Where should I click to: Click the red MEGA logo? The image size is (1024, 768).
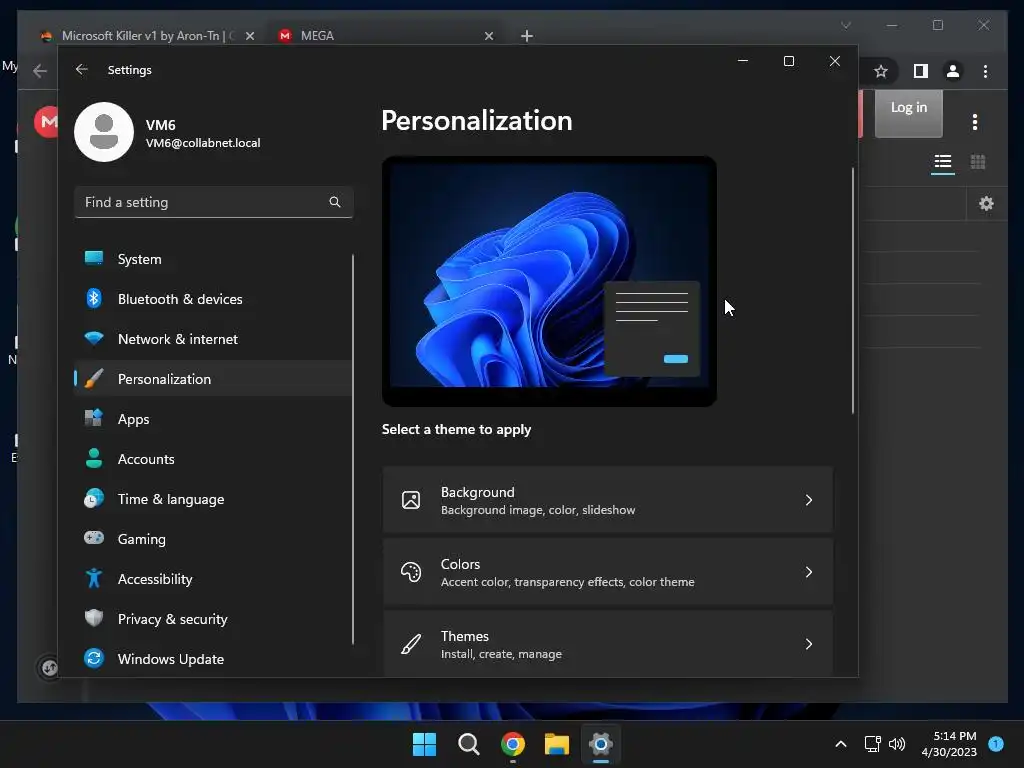click(47, 121)
